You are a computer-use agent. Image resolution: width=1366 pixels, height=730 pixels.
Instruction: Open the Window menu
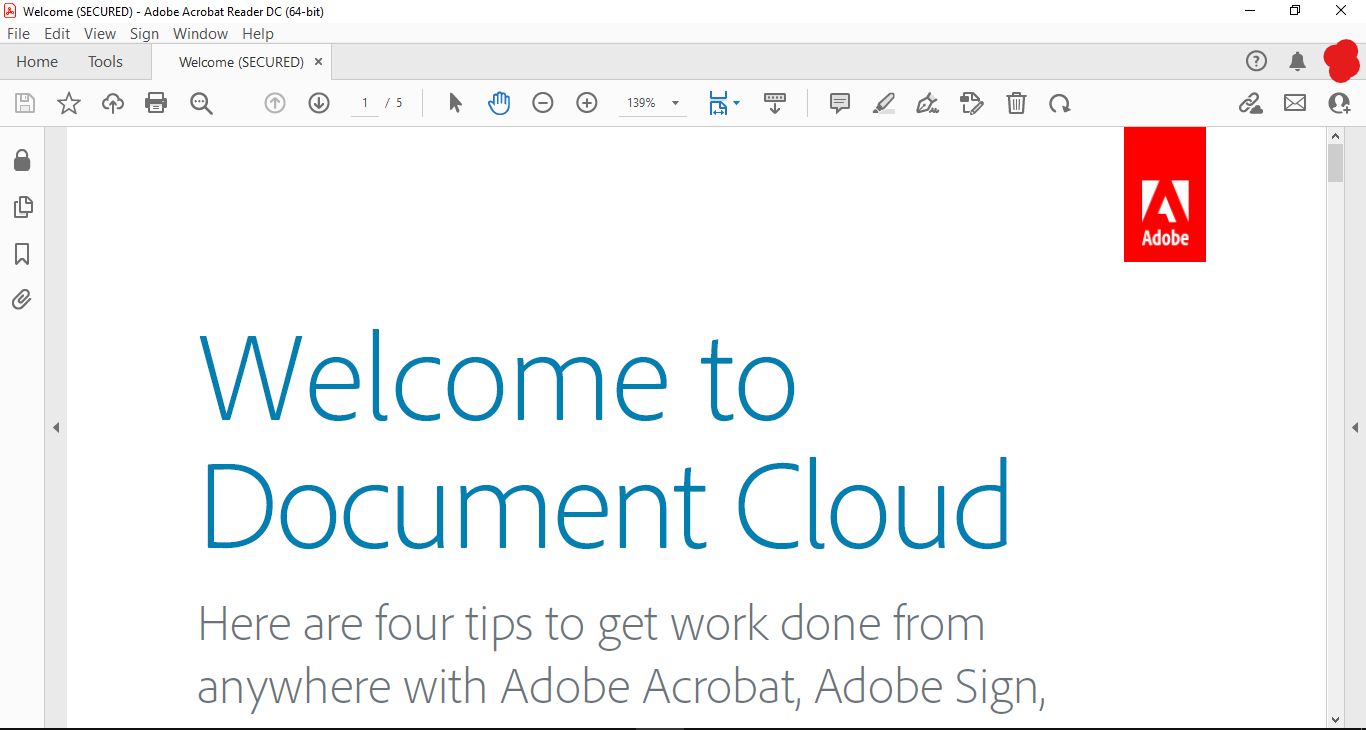click(200, 33)
